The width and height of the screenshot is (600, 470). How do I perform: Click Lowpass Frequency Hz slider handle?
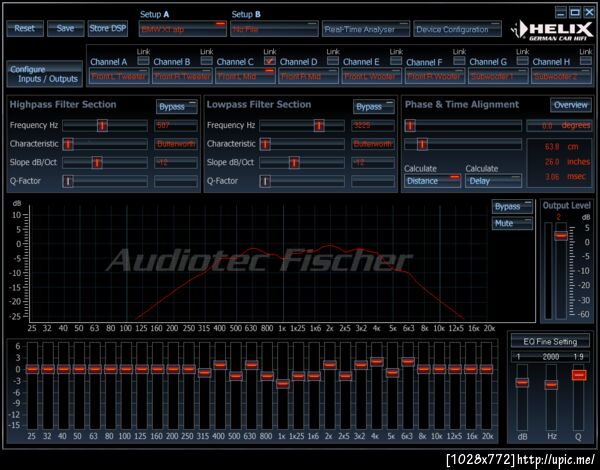pos(319,126)
